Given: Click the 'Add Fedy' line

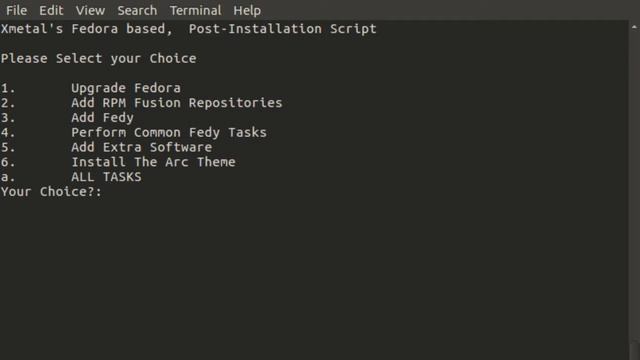Looking at the screenshot, I should pyautogui.click(x=67, y=118).
